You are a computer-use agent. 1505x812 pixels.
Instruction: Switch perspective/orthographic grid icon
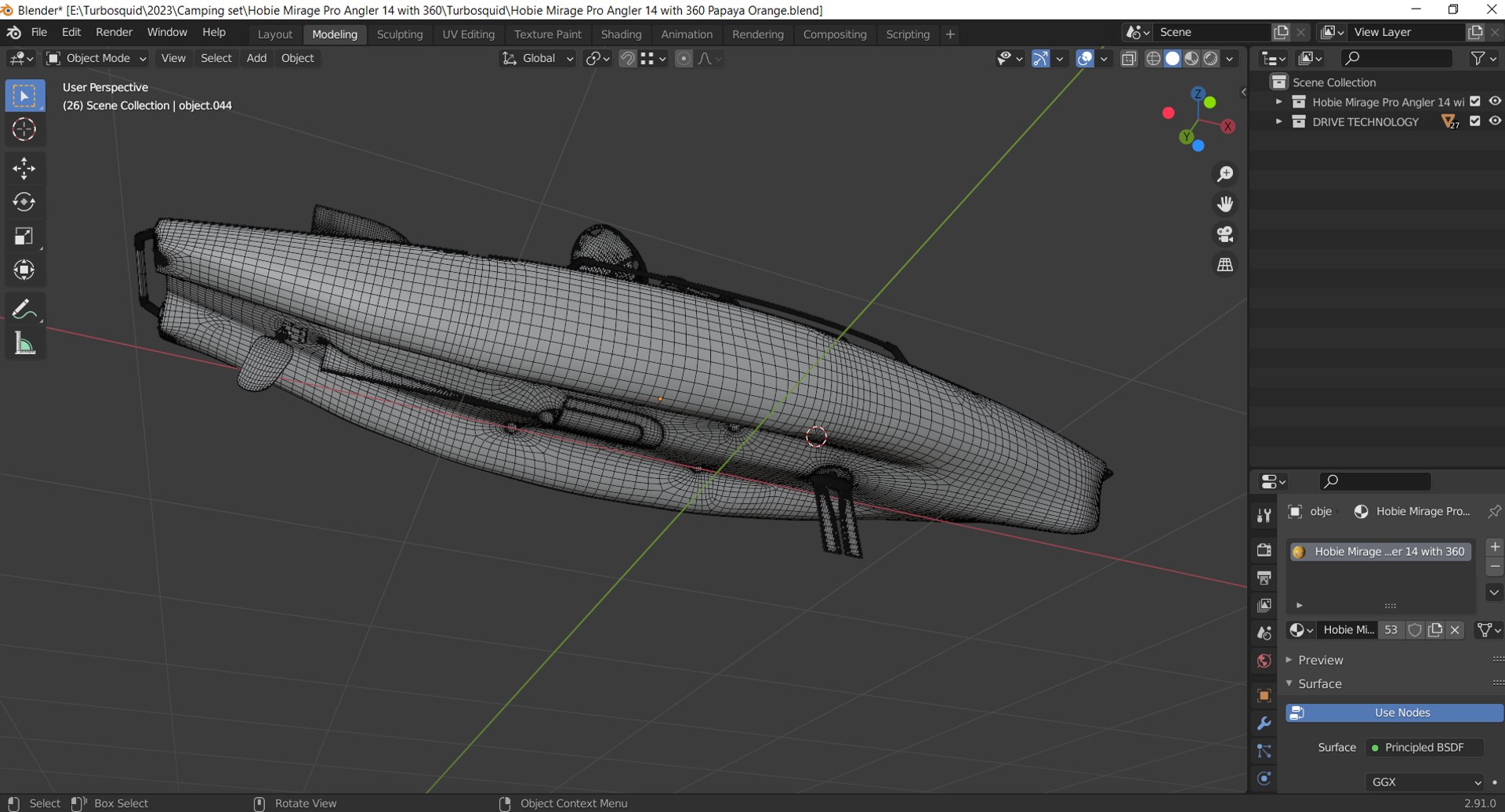pos(1224,265)
